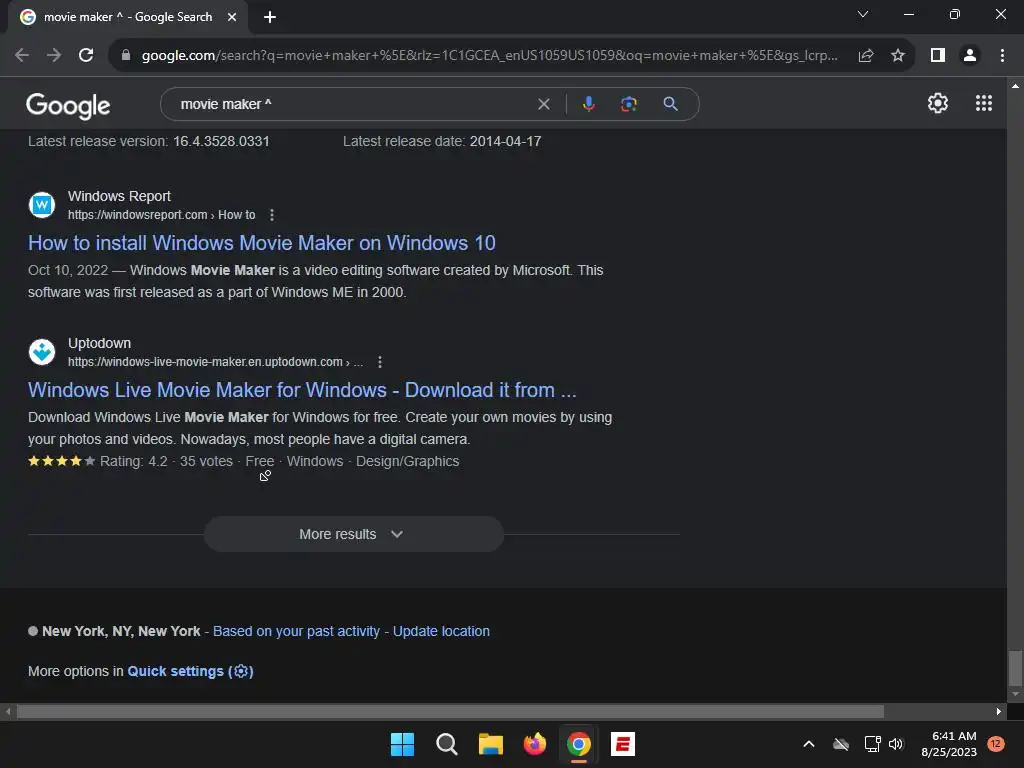The image size is (1024, 768).
Task: Click the scroll up arrow
Action: coord(1015,86)
